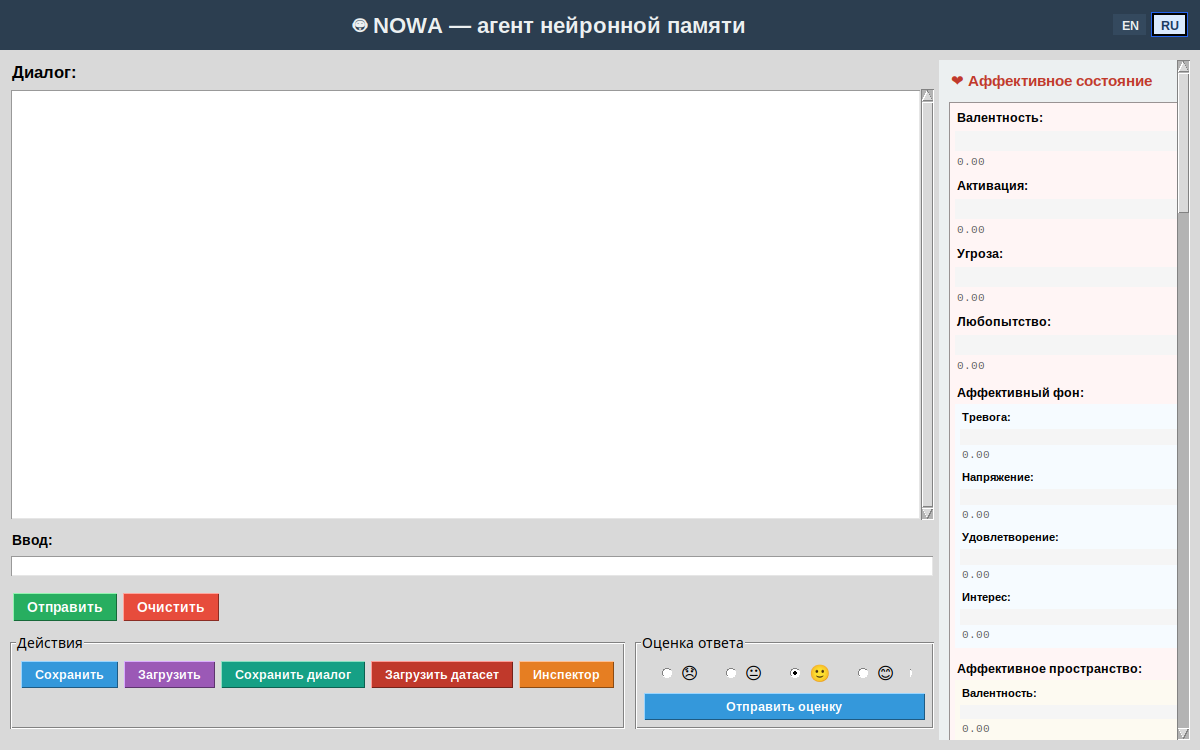Click the Напряжение progress bar
This screenshot has height=750, width=1200.
pos(1069,497)
